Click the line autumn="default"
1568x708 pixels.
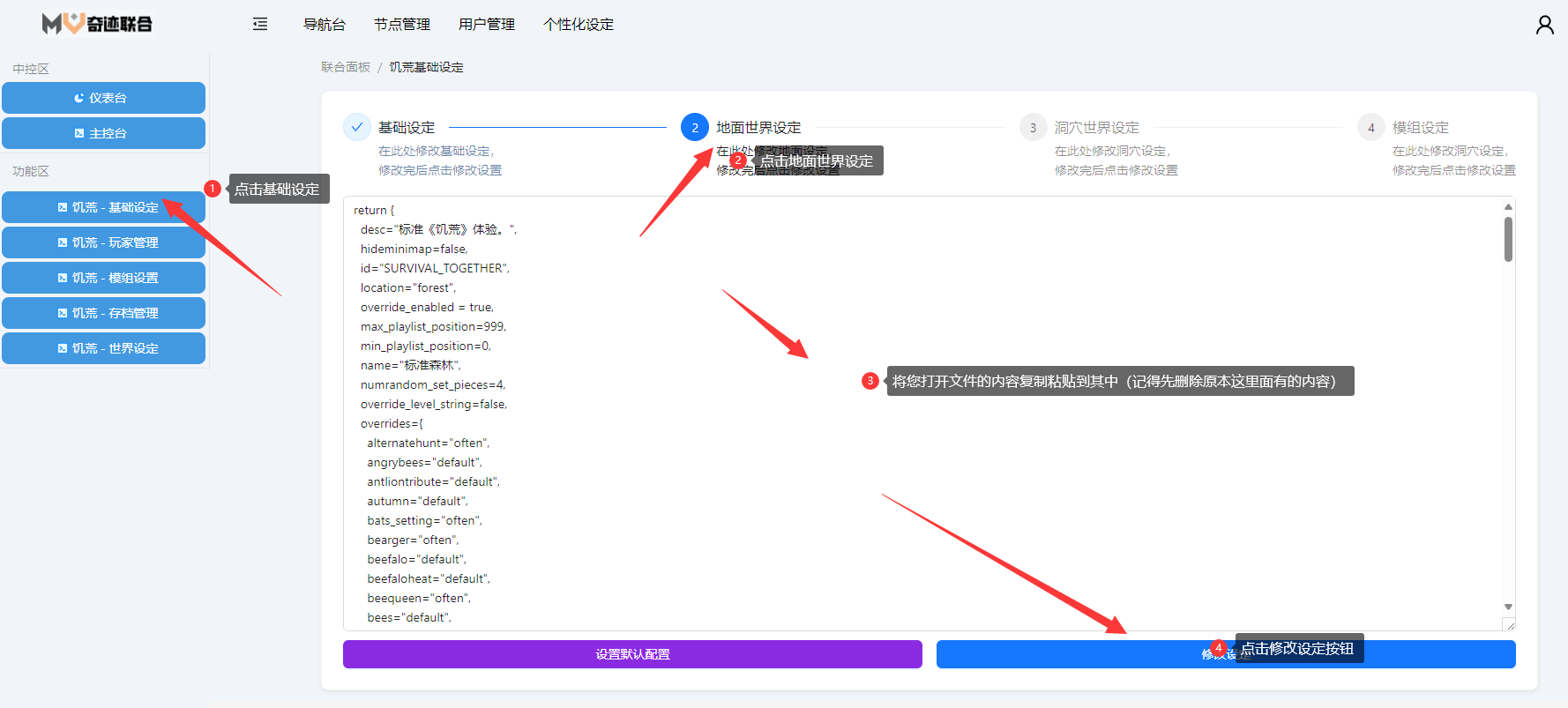(418, 501)
